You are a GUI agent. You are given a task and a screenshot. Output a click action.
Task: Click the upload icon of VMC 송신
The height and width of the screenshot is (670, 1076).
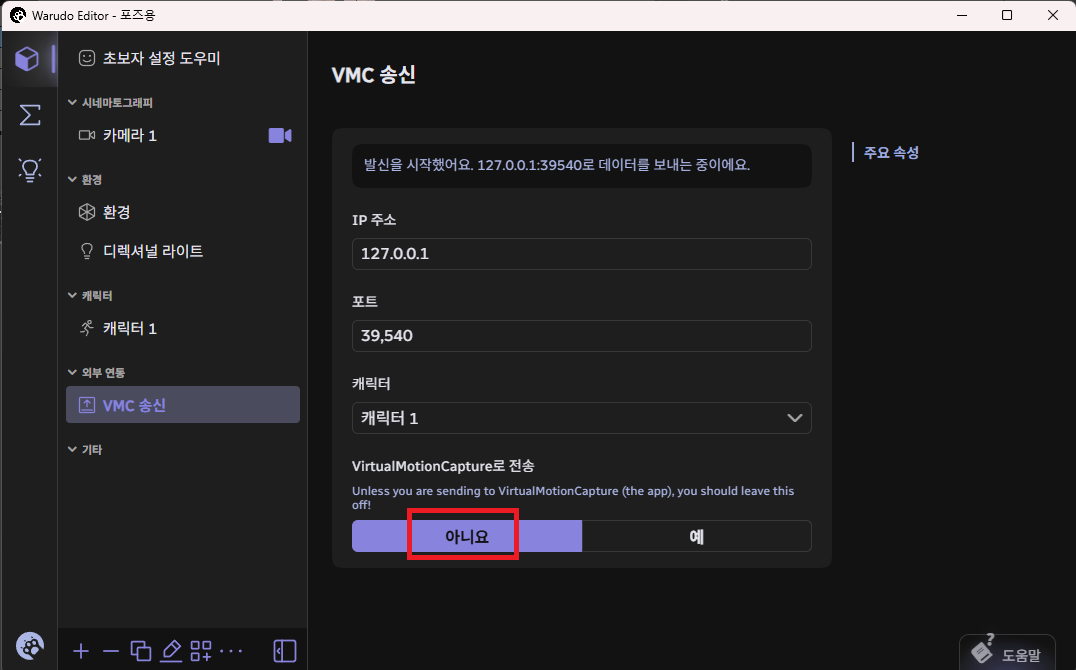tap(86, 405)
